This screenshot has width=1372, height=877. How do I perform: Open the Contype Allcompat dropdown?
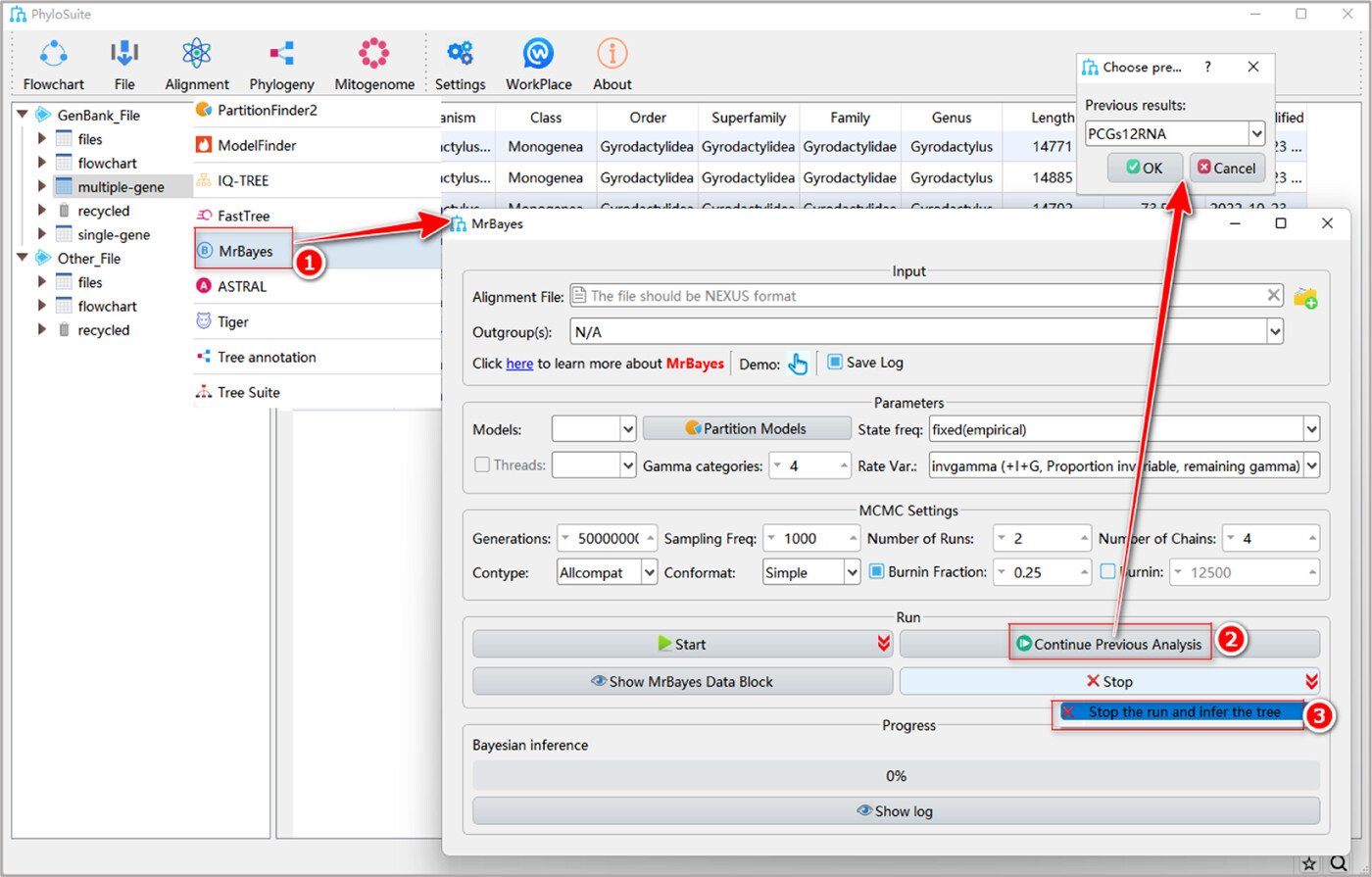649,572
